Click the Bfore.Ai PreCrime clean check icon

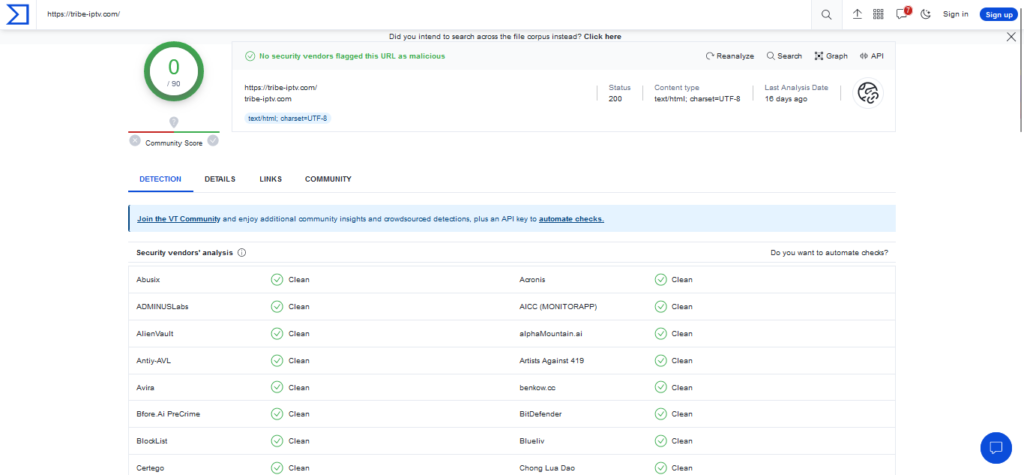(x=277, y=414)
